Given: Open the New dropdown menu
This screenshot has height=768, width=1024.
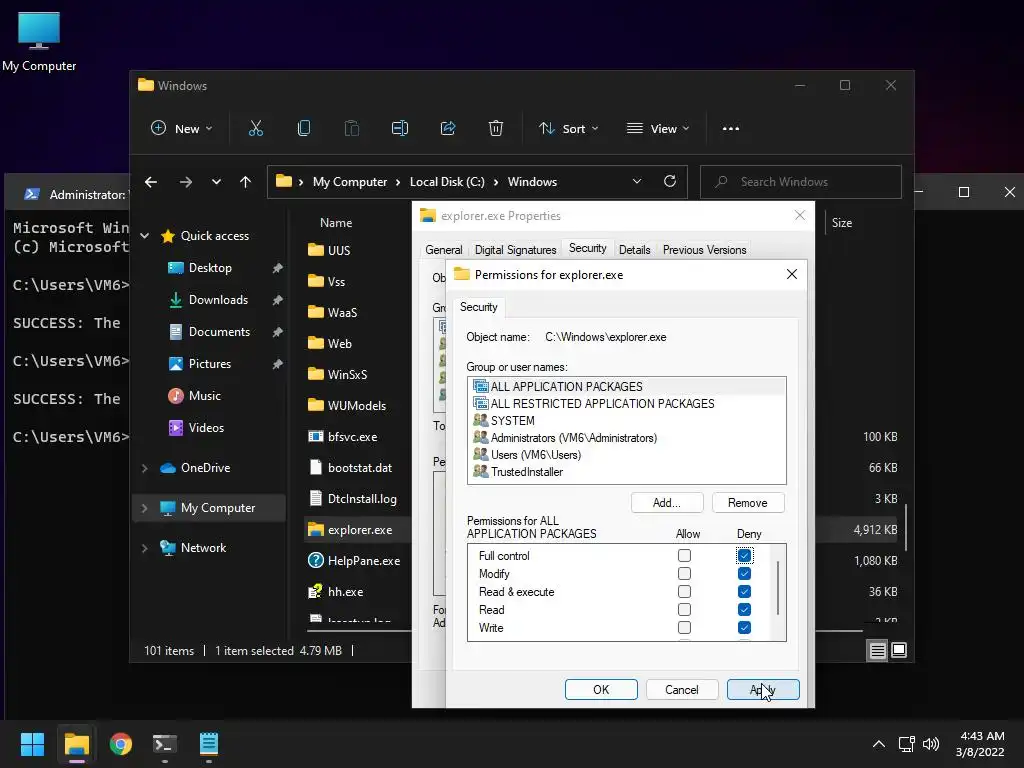Looking at the screenshot, I should click(182, 129).
